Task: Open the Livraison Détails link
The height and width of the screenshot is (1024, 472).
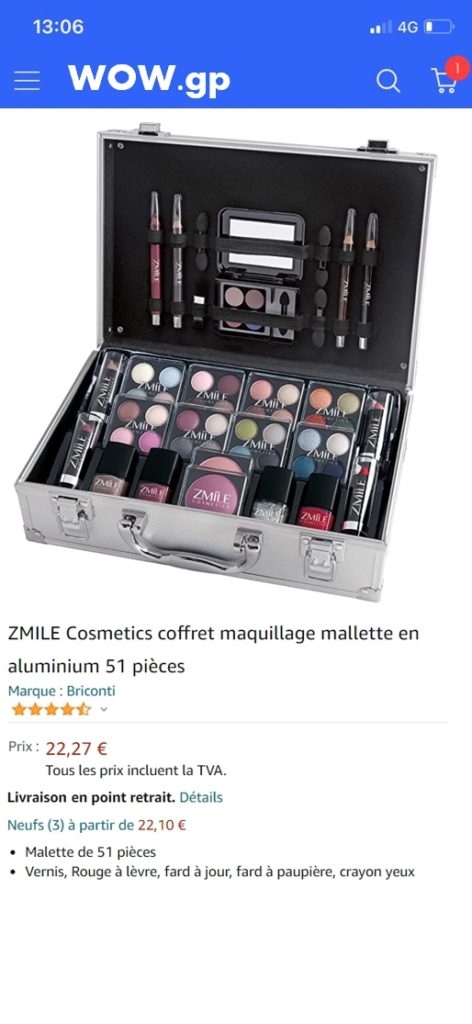Action: click(201, 797)
